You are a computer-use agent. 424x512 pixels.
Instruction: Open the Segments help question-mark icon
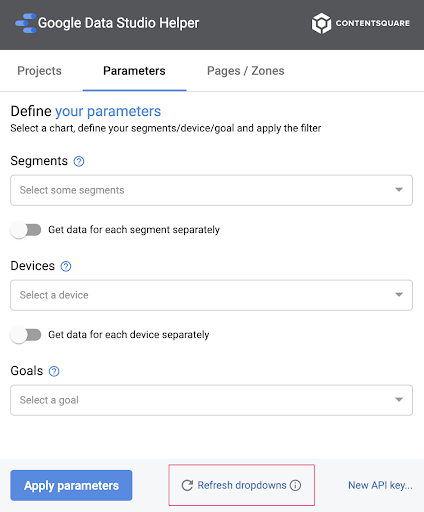pyautogui.click(x=79, y=162)
